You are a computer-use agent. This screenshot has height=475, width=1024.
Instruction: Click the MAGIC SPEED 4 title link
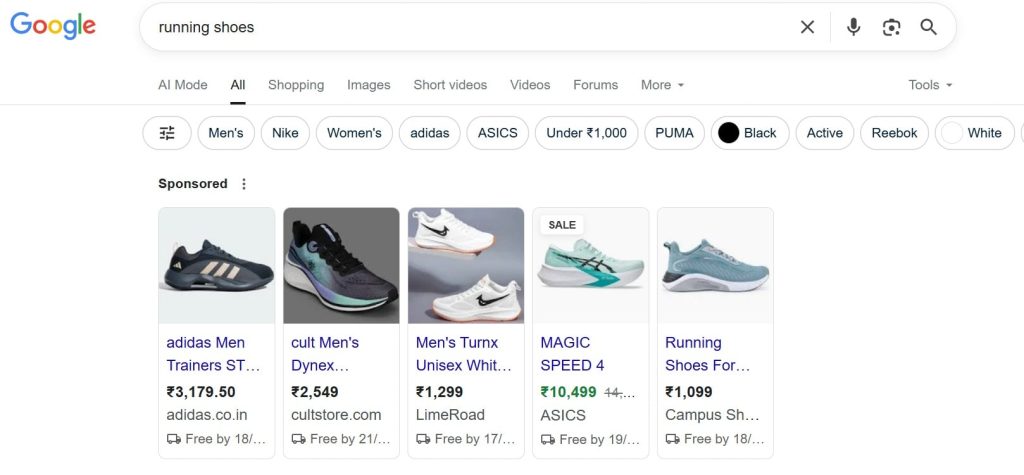(x=573, y=354)
